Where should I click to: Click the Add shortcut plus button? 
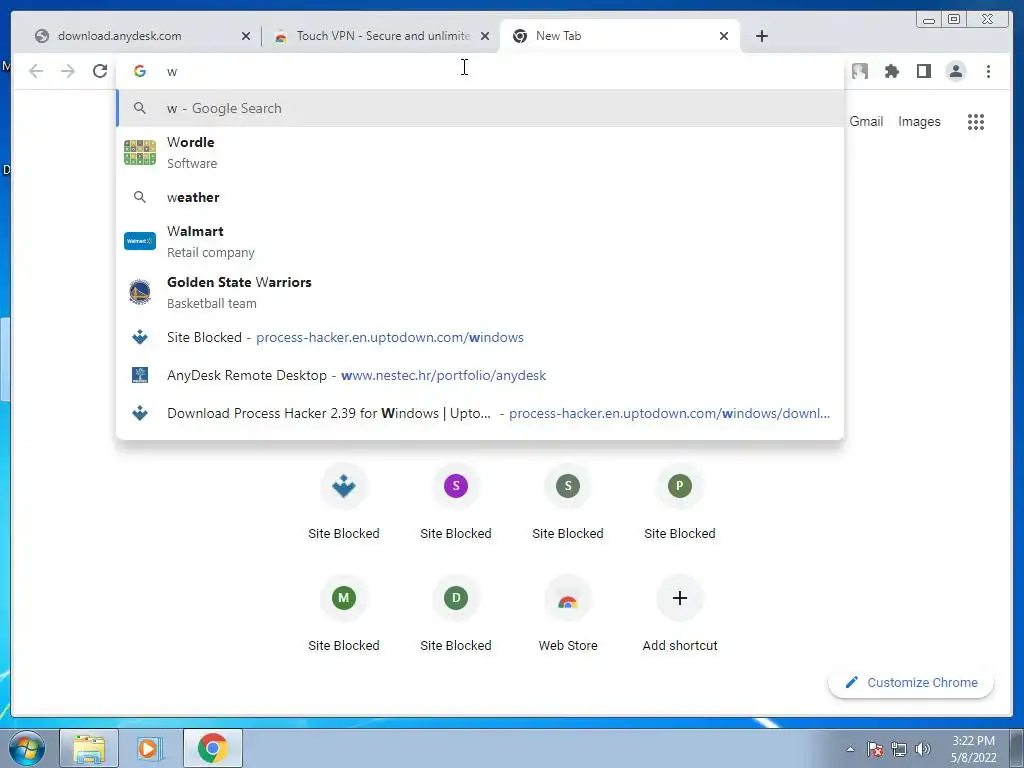(x=680, y=598)
